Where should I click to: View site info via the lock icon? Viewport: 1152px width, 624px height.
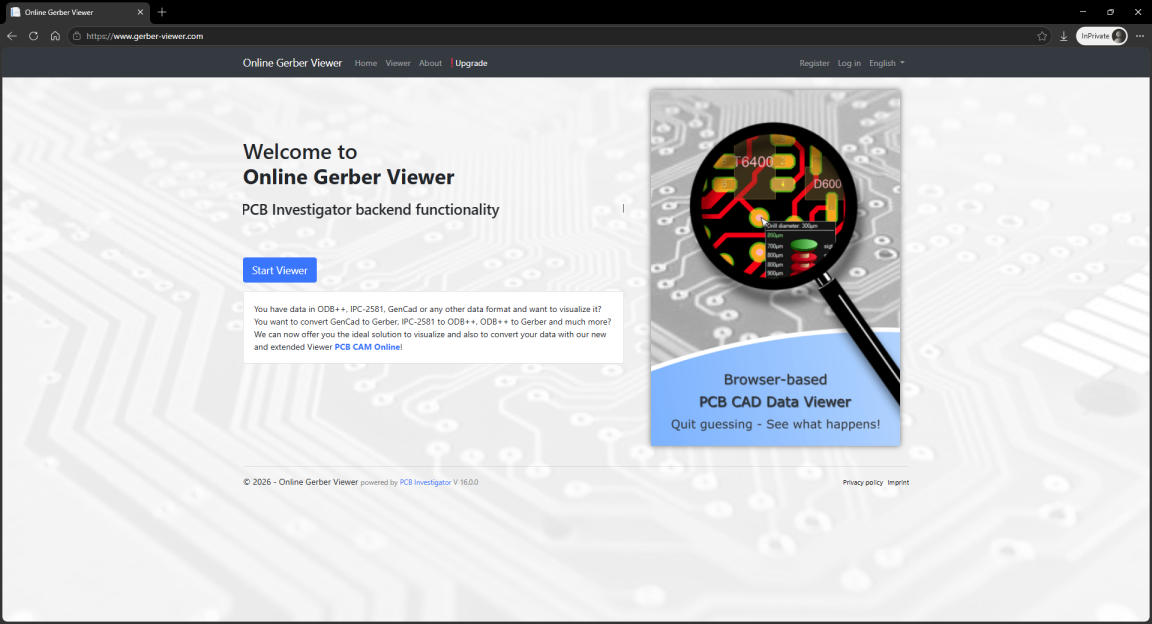pos(76,36)
